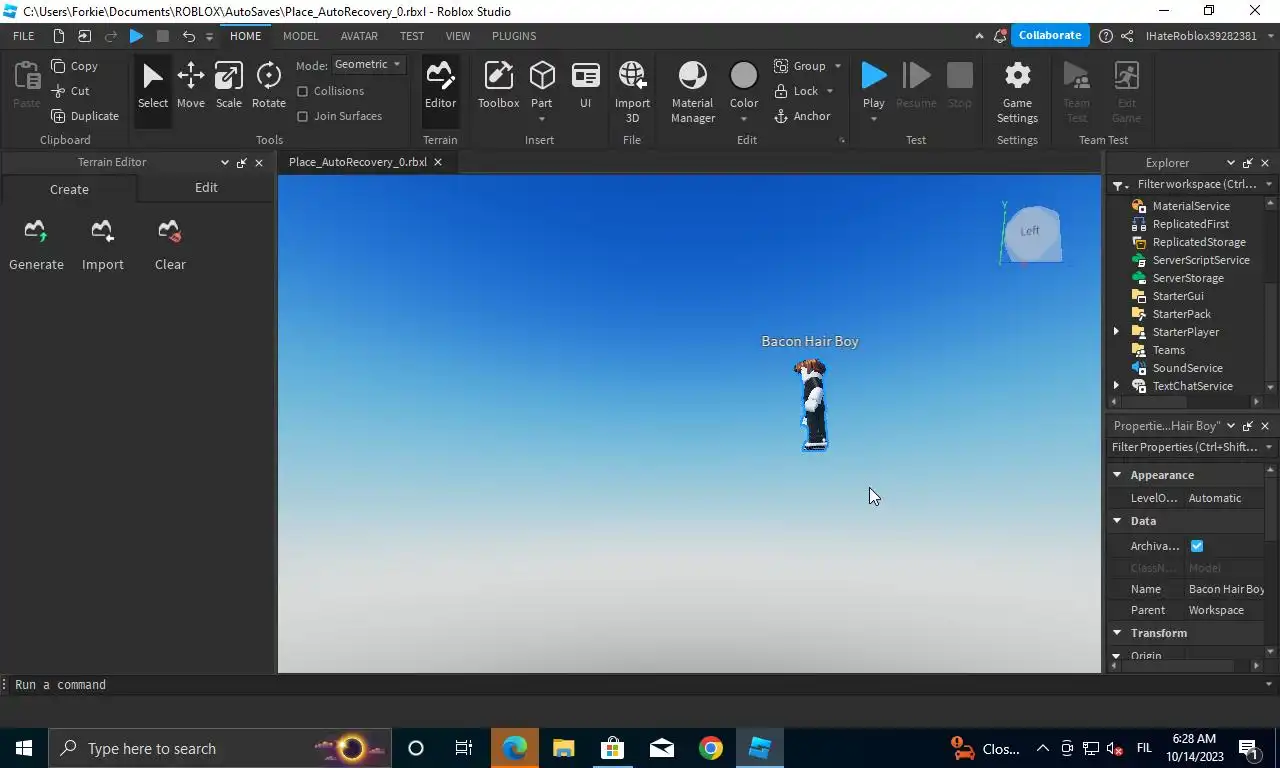The width and height of the screenshot is (1280, 768).
Task: Open the Lock dropdown arrow
Action: 829,91
